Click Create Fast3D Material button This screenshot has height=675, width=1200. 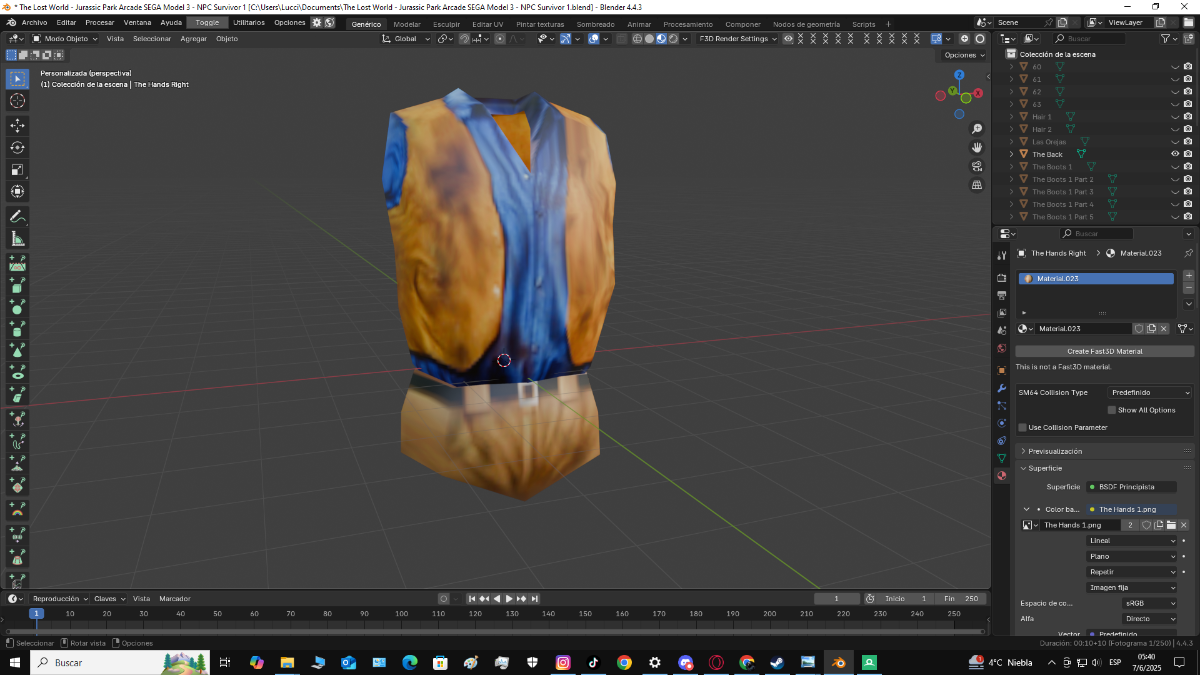(1105, 351)
